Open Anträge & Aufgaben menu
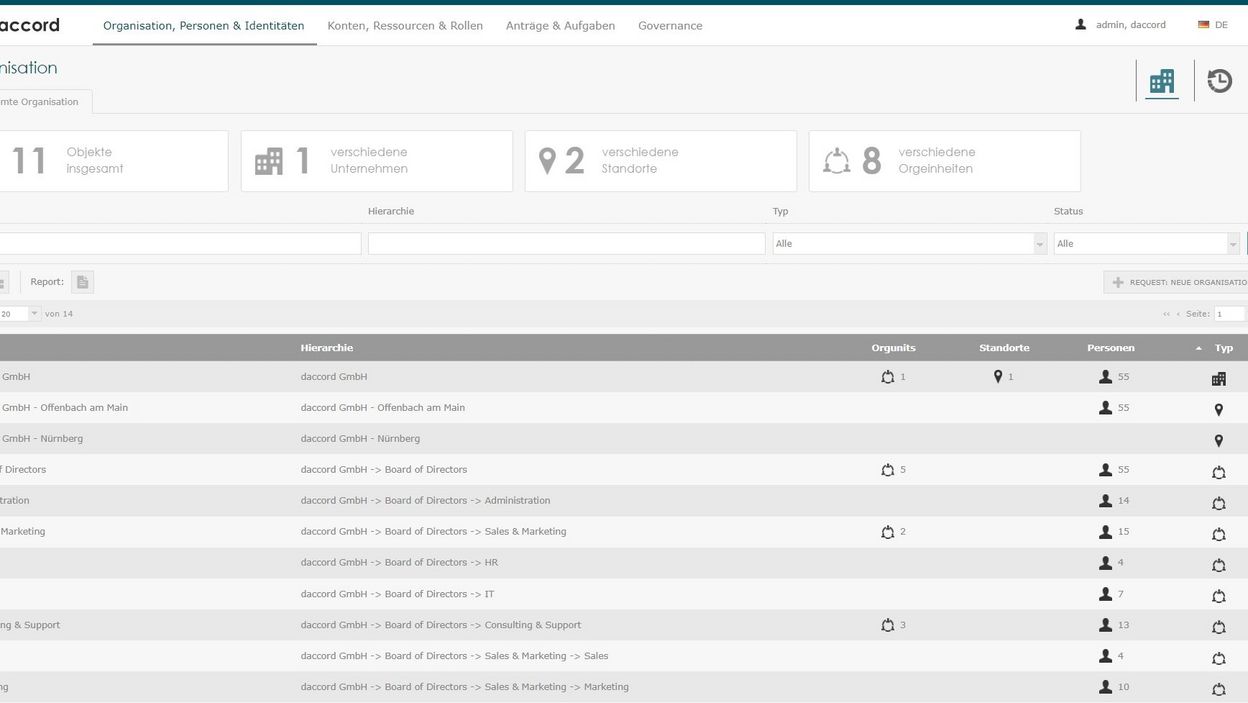Screen dimensions: 1248x703 [x=560, y=26]
